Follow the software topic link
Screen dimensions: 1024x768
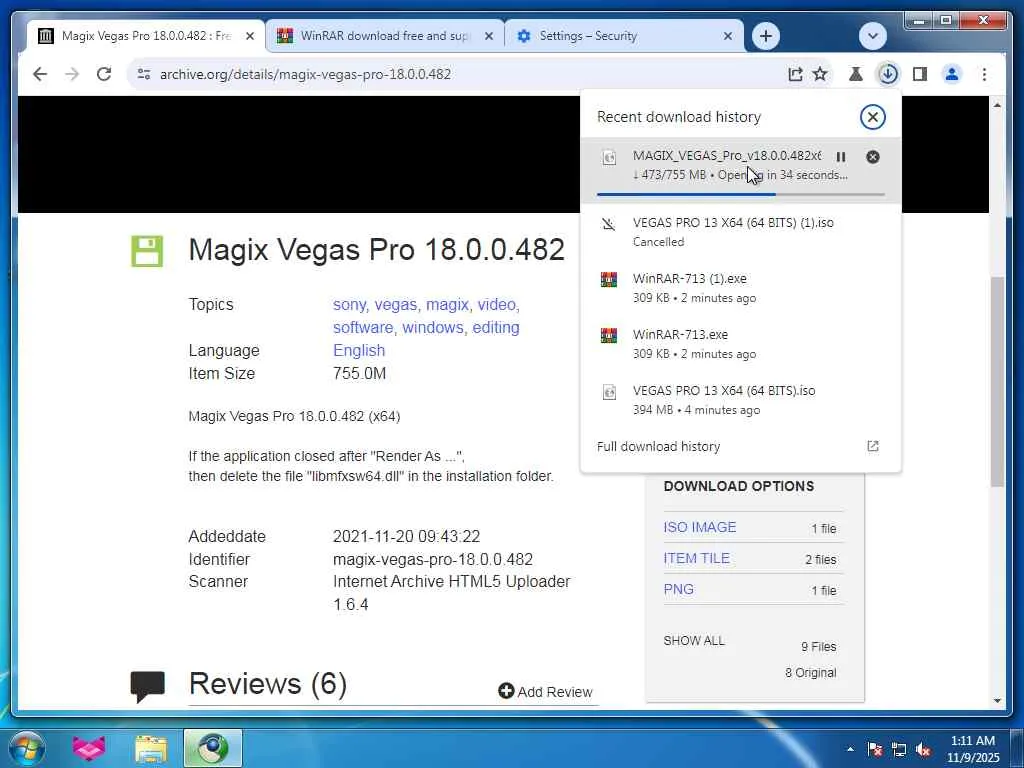364,327
